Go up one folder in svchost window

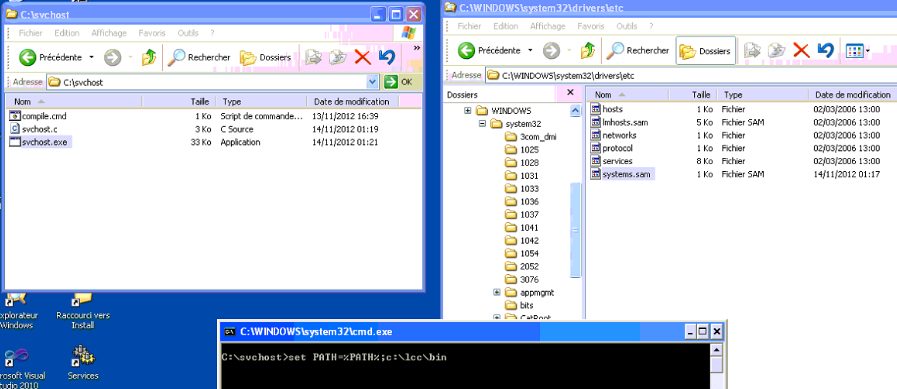click(149, 57)
